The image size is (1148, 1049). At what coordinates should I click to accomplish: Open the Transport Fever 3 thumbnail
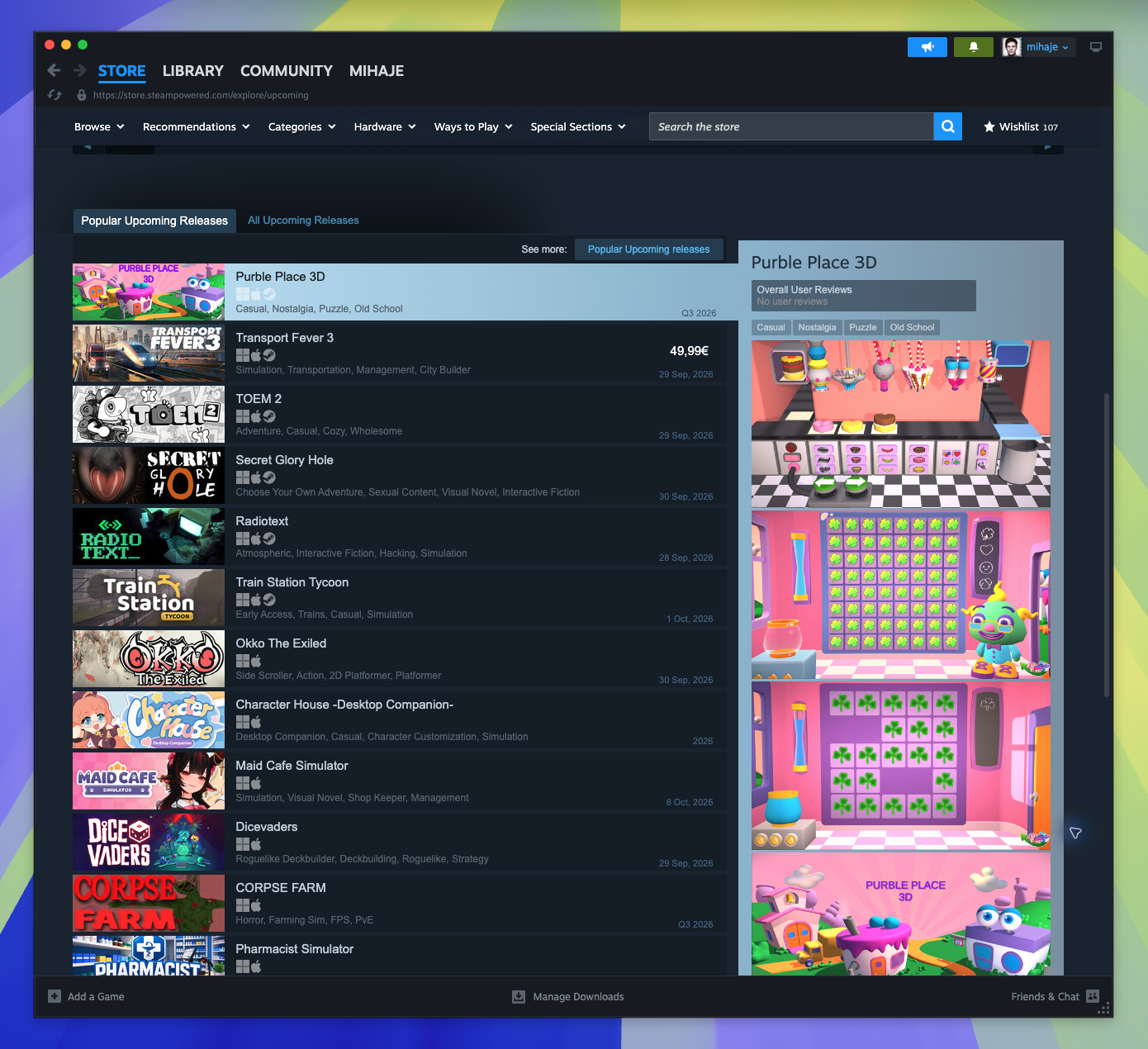149,353
